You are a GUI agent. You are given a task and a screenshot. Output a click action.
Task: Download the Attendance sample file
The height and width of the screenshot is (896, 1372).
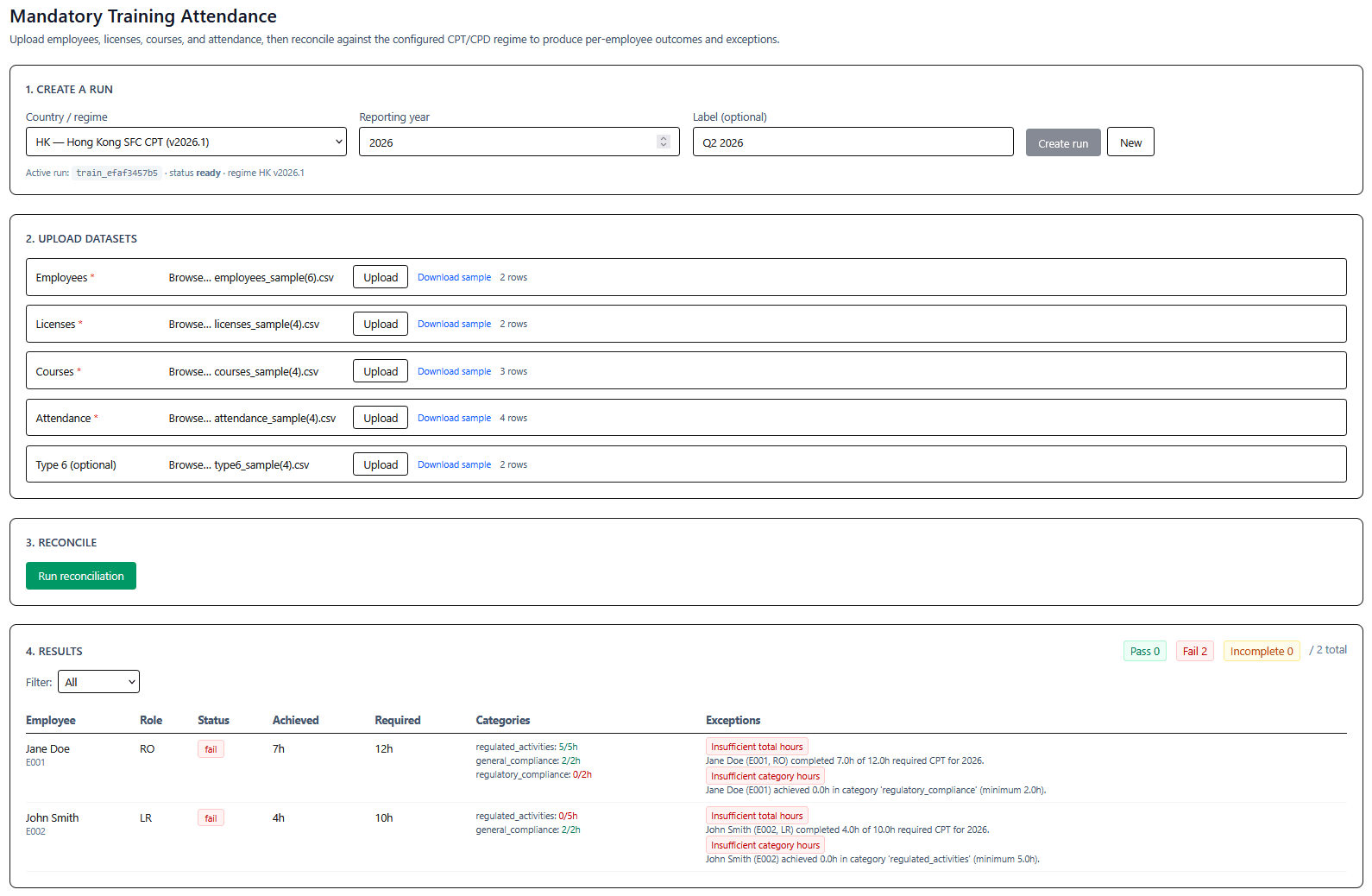[454, 418]
